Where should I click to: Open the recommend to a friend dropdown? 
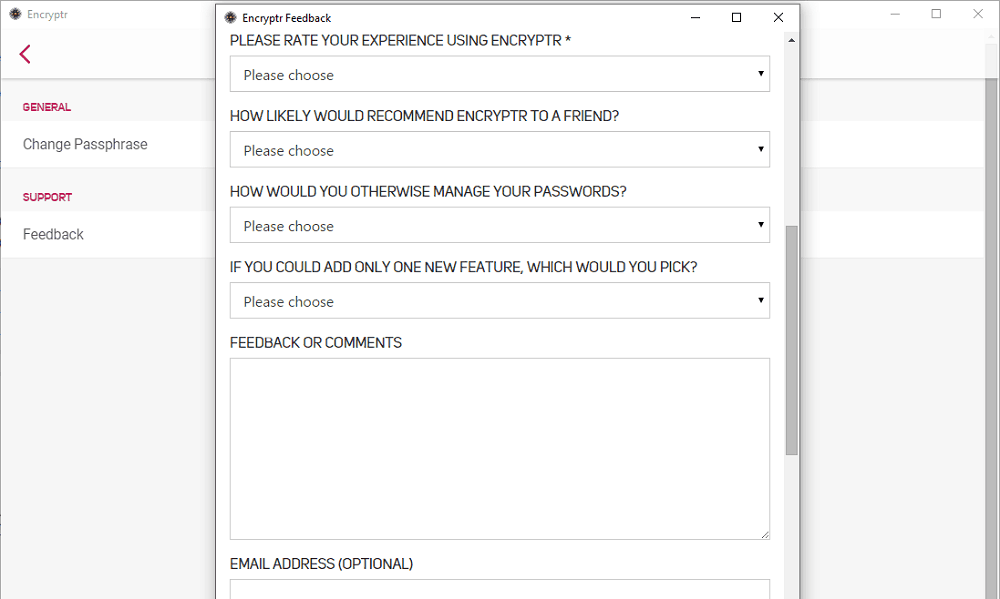coord(500,149)
